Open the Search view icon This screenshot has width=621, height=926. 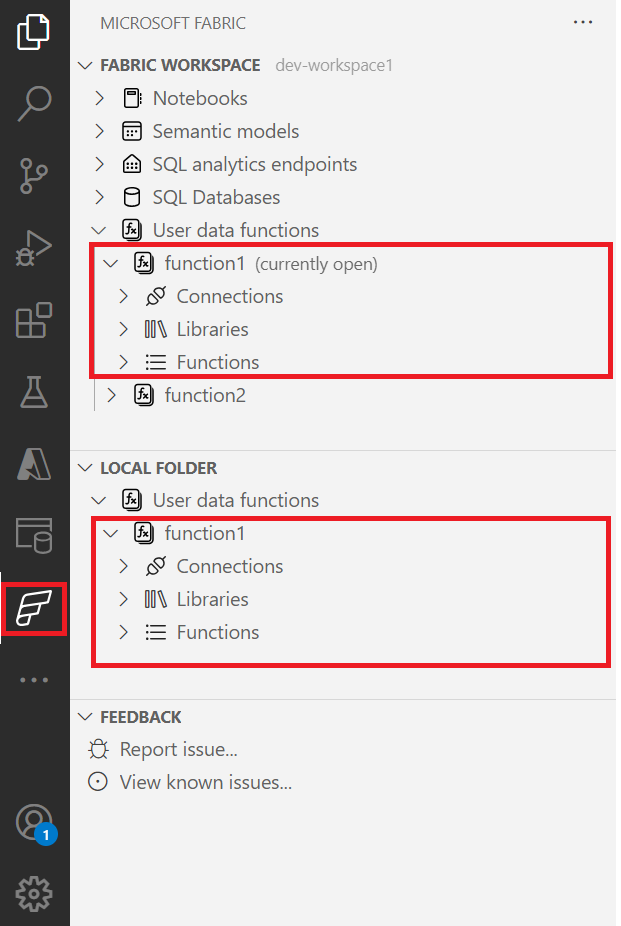click(34, 103)
